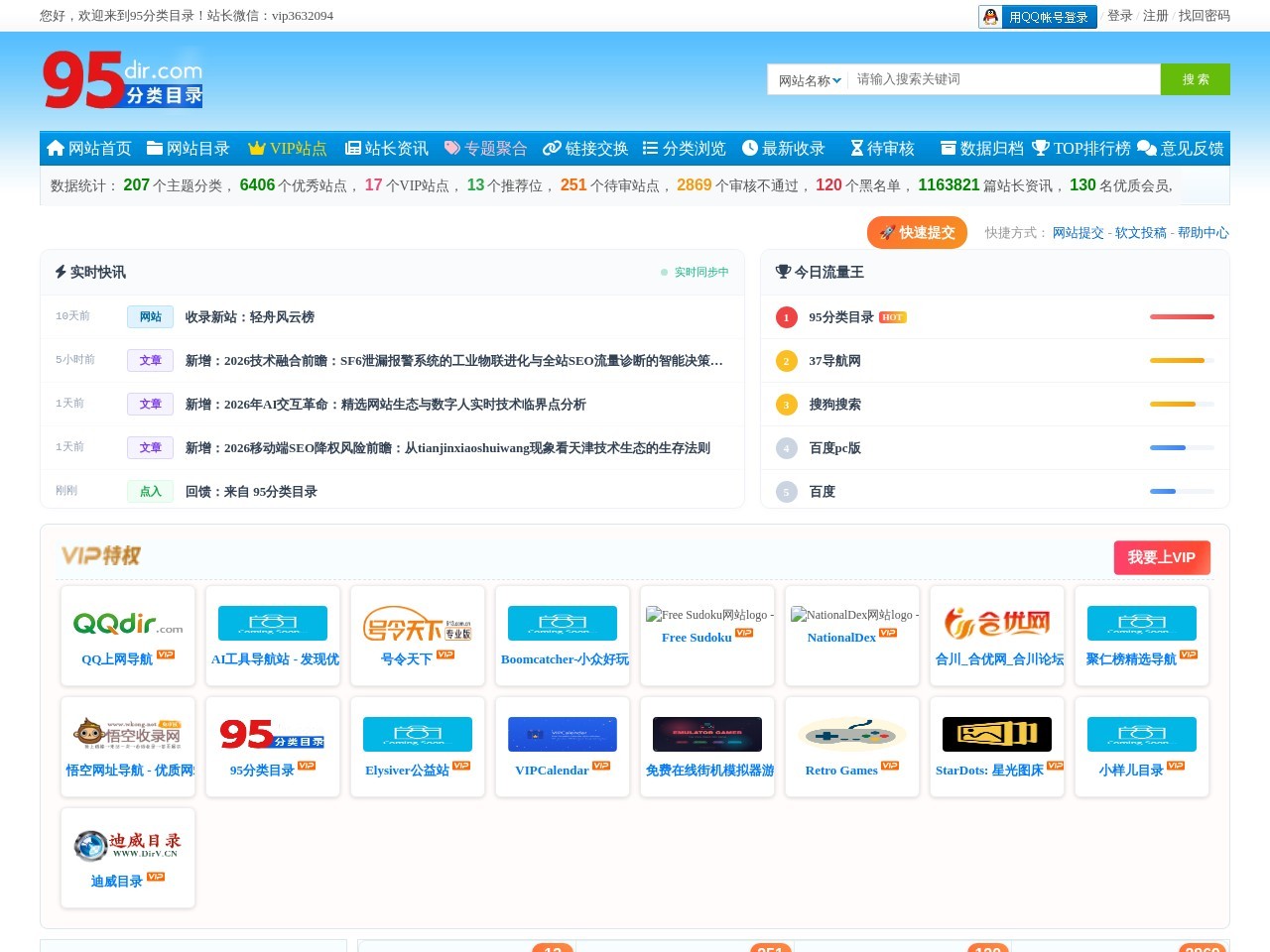The image size is (1270, 952).
Task: Click the link icon beside 链接交换
Action: (552, 148)
